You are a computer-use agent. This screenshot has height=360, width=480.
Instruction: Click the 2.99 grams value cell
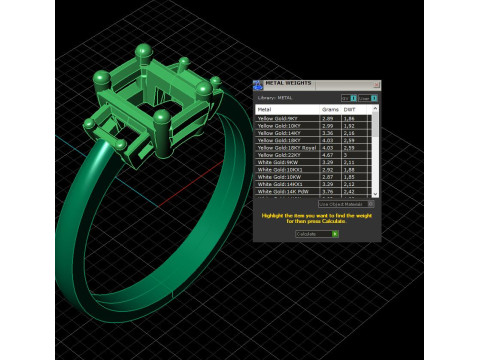coord(330,126)
